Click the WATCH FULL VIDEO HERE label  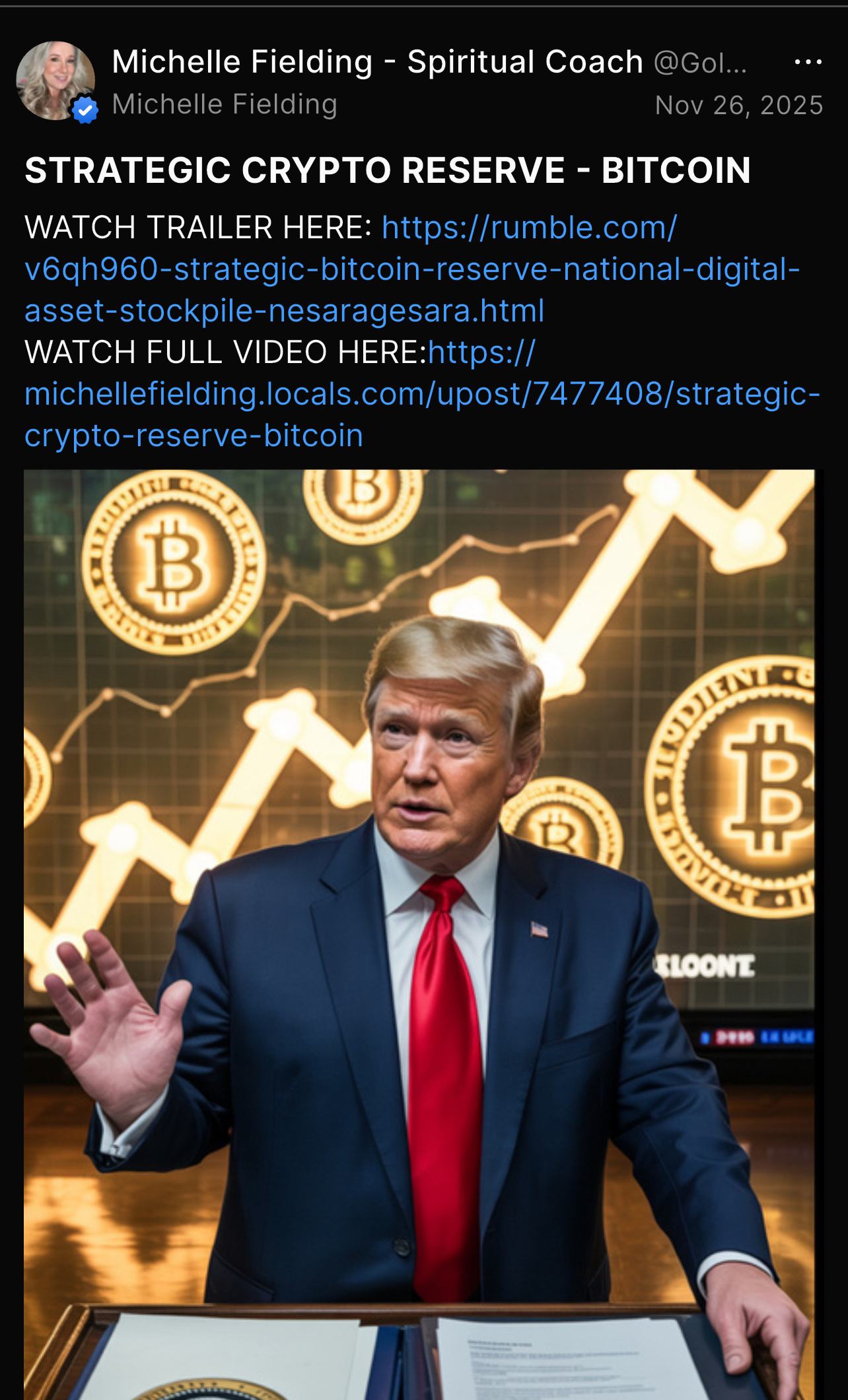coord(226,352)
